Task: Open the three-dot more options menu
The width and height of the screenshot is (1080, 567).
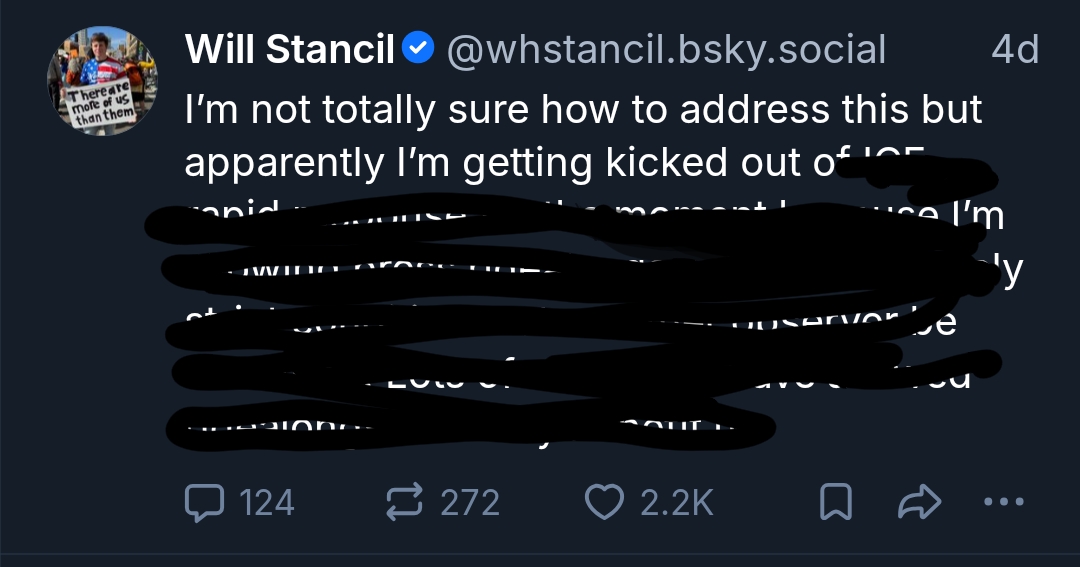Action: click(x=1004, y=502)
